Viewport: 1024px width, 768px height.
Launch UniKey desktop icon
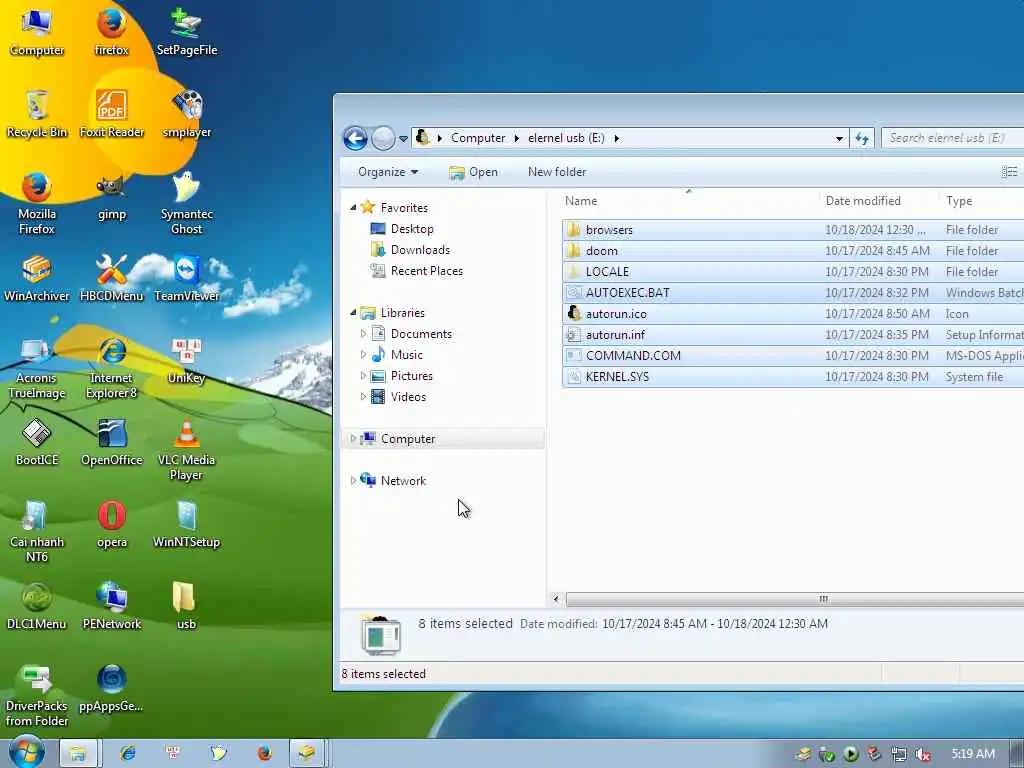[187, 360]
